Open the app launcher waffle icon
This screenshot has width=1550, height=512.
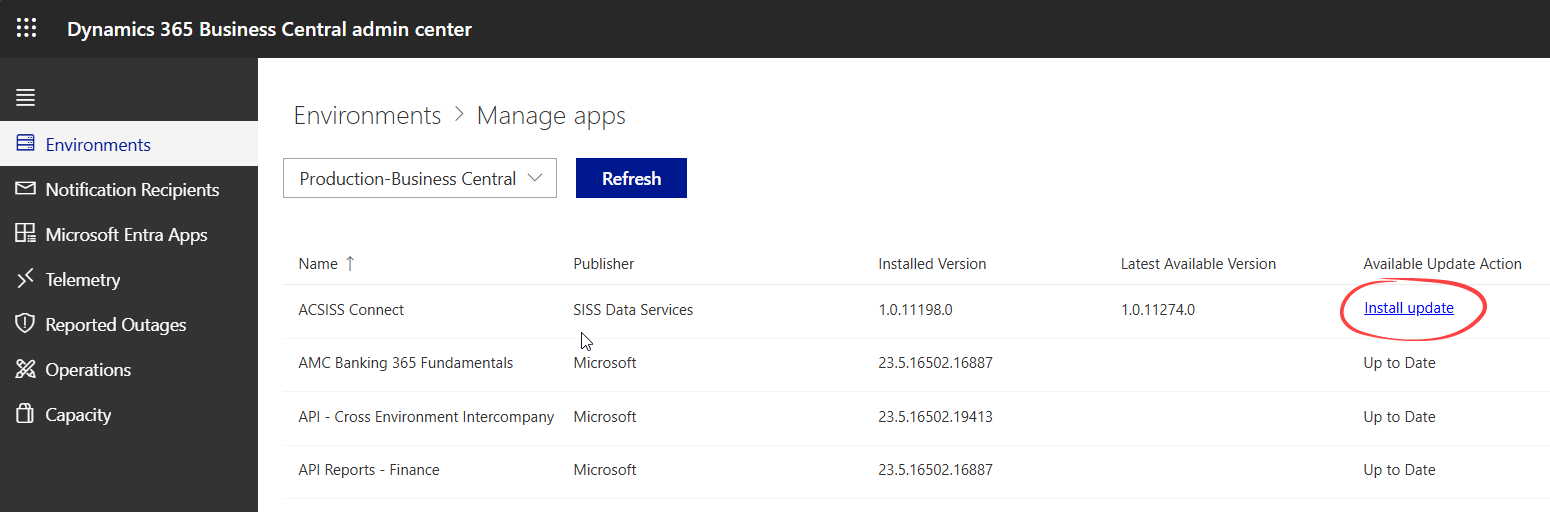pos(26,28)
